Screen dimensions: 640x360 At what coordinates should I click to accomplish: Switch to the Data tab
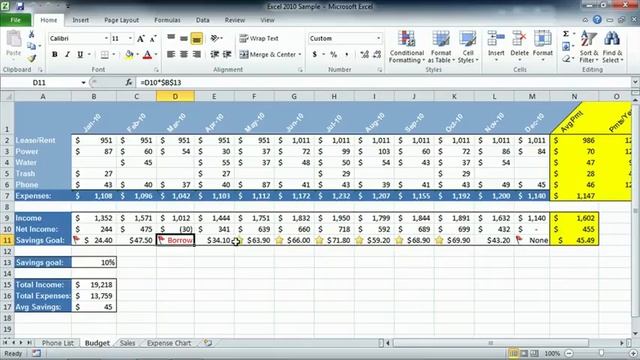coord(202,20)
